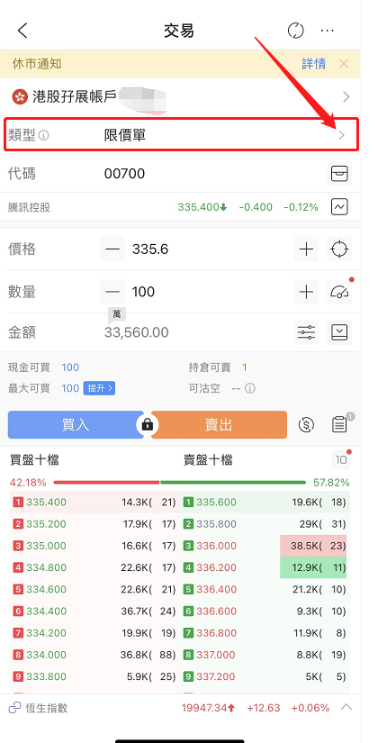The image size is (375, 743).
Task: Tap the 提升 upgrade button
Action: tap(100, 389)
